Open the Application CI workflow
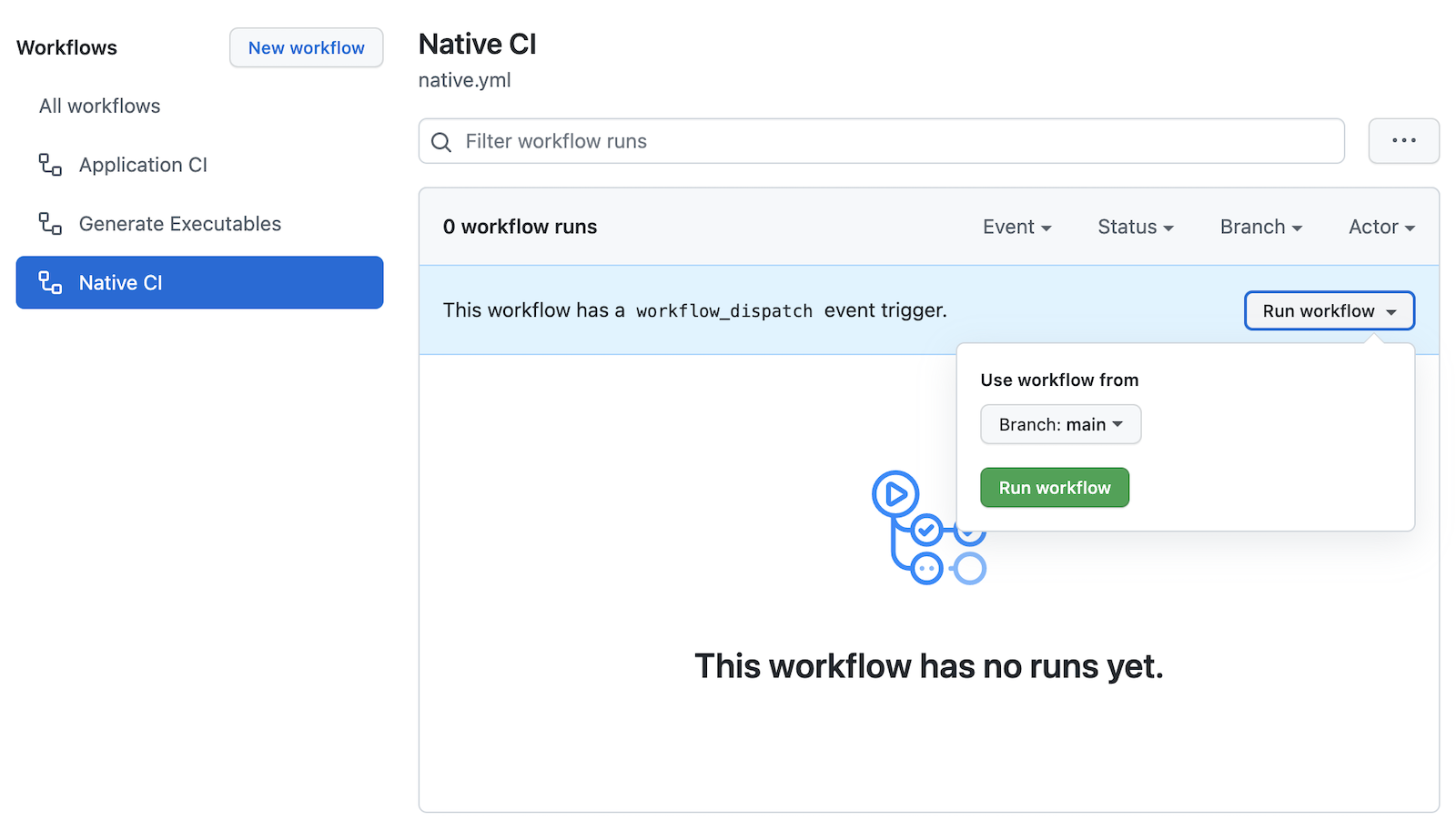The image size is (1456, 831). pyautogui.click(x=143, y=165)
